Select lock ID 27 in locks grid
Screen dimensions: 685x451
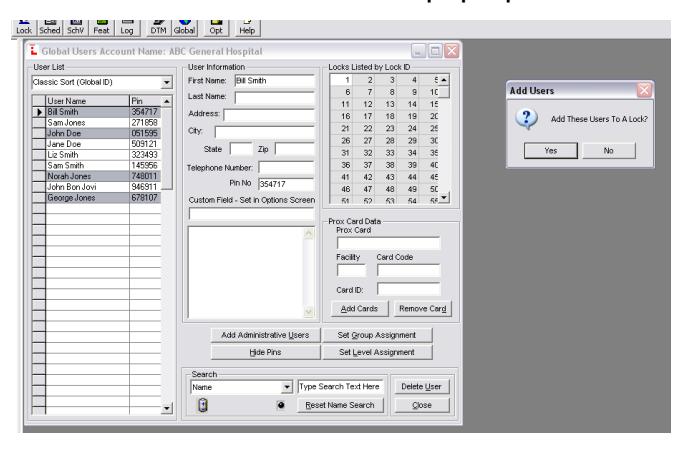363,141
